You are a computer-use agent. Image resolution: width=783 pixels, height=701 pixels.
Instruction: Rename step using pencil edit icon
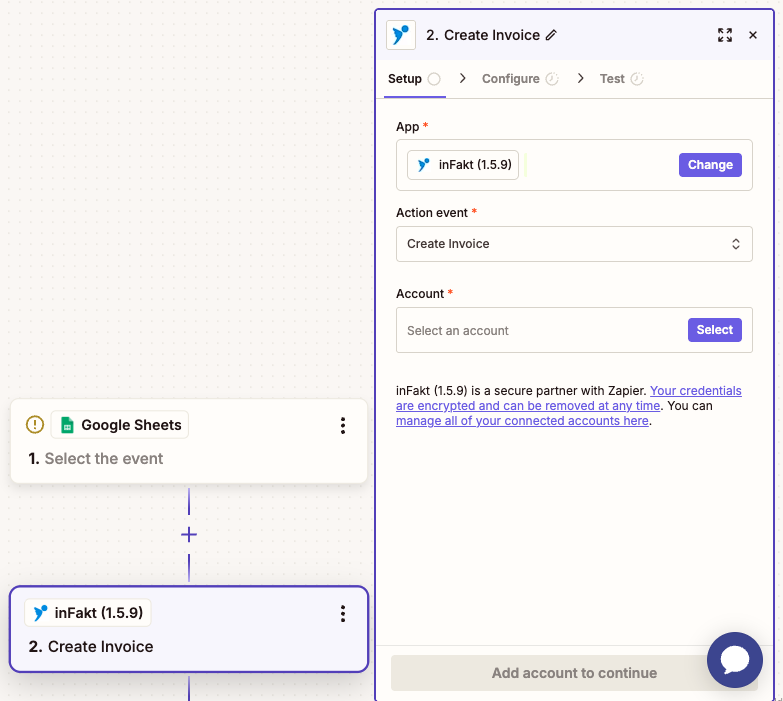click(551, 35)
